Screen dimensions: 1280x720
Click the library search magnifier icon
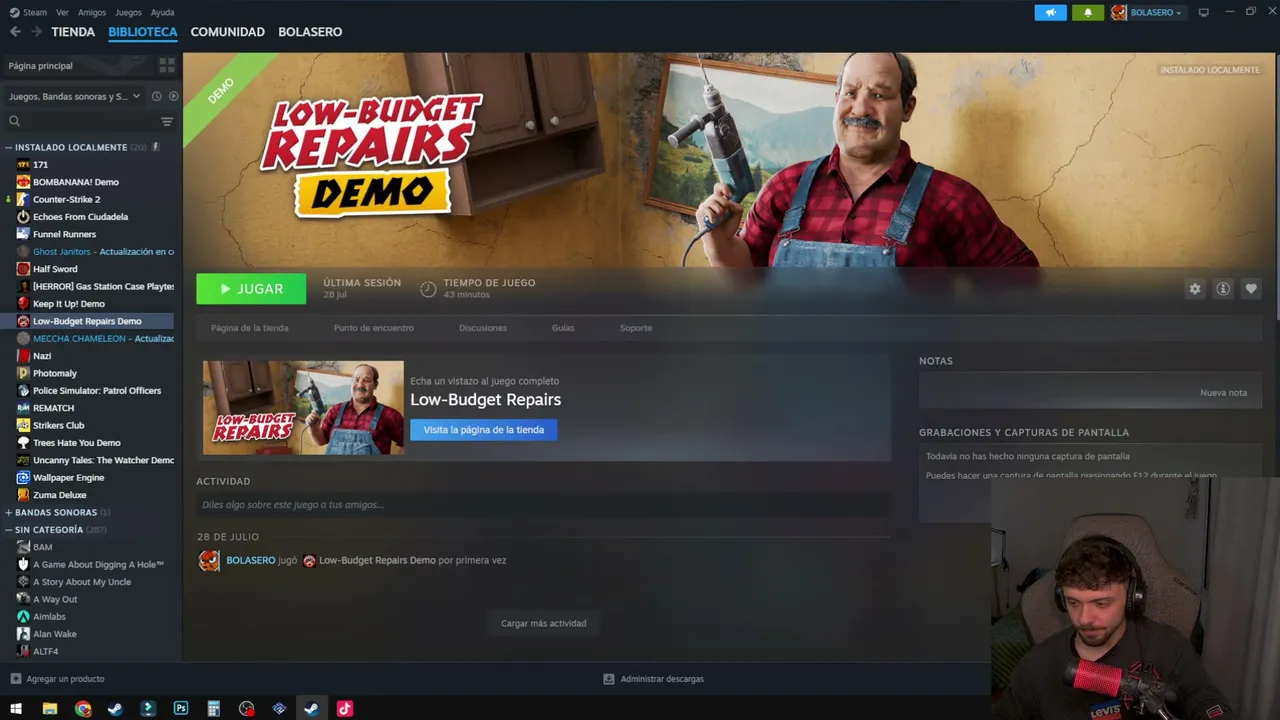(x=14, y=121)
